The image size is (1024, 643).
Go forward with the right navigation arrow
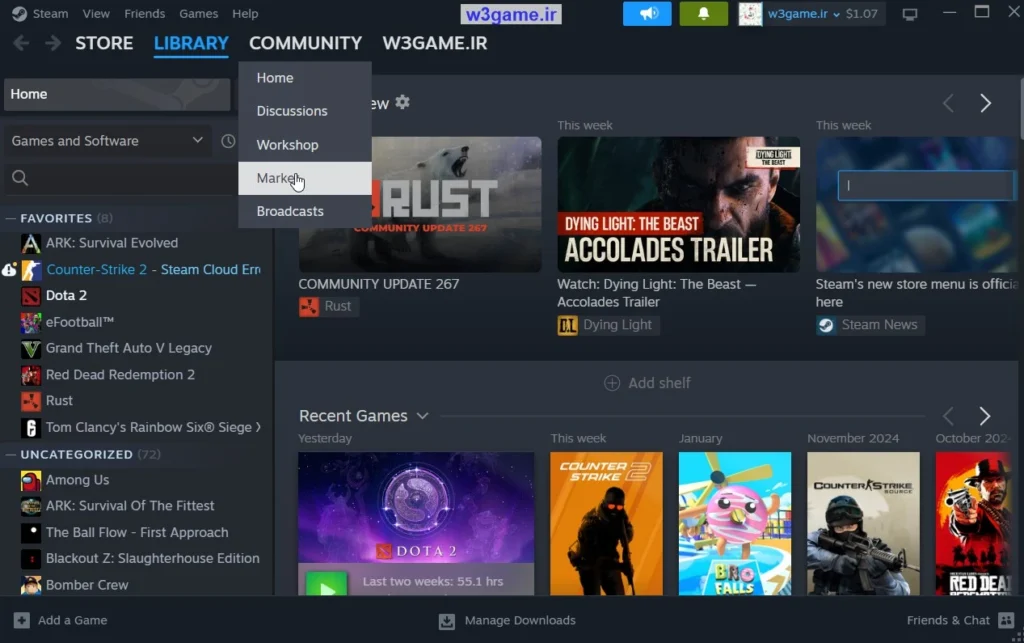point(53,43)
